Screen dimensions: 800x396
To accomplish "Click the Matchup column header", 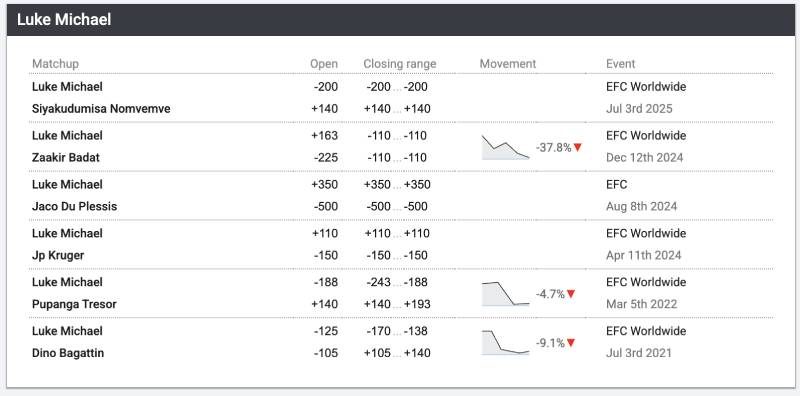I will [55, 64].
